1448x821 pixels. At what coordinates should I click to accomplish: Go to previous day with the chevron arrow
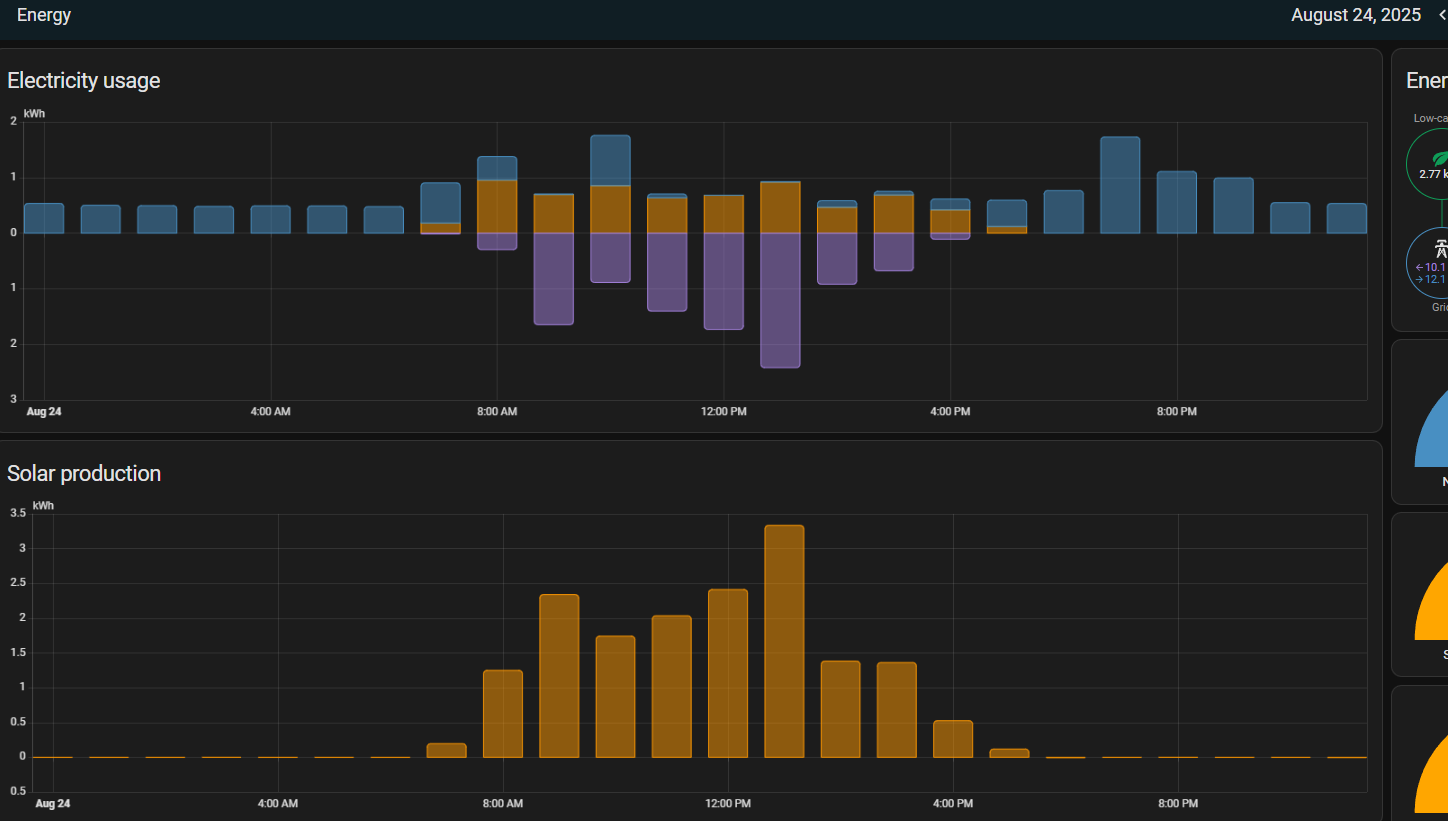(x=1442, y=15)
